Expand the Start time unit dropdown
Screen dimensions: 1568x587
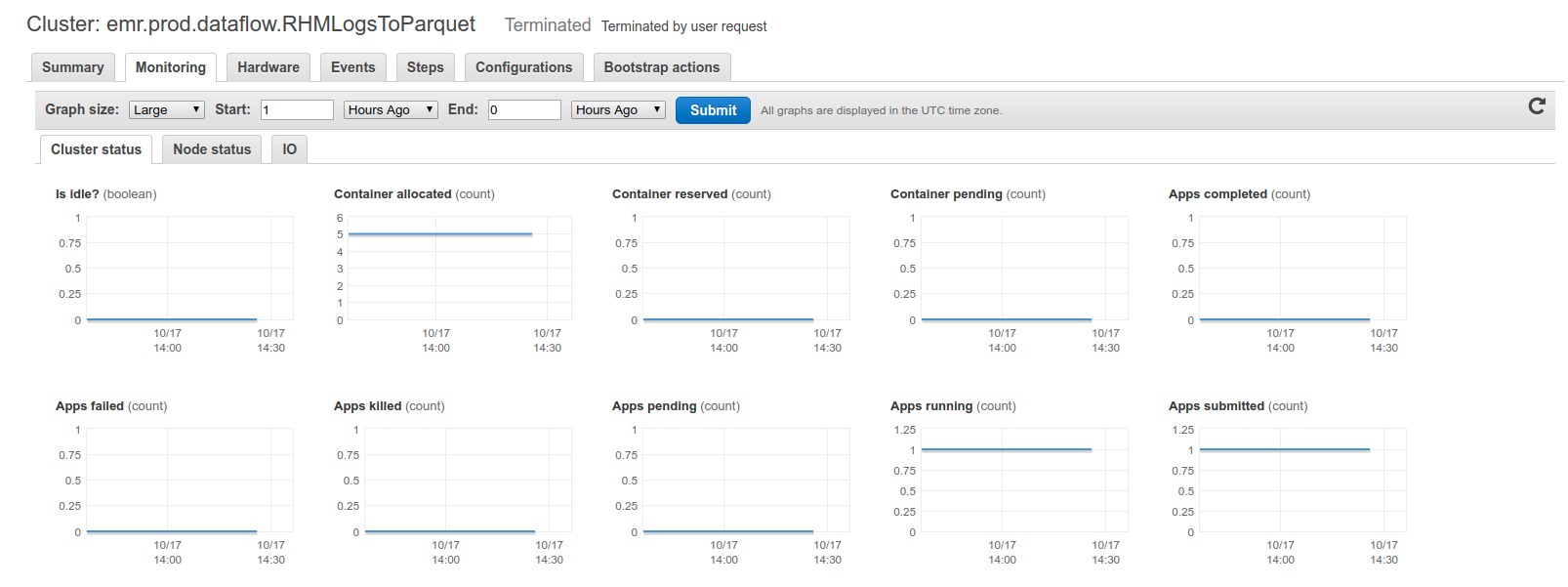click(x=391, y=110)
